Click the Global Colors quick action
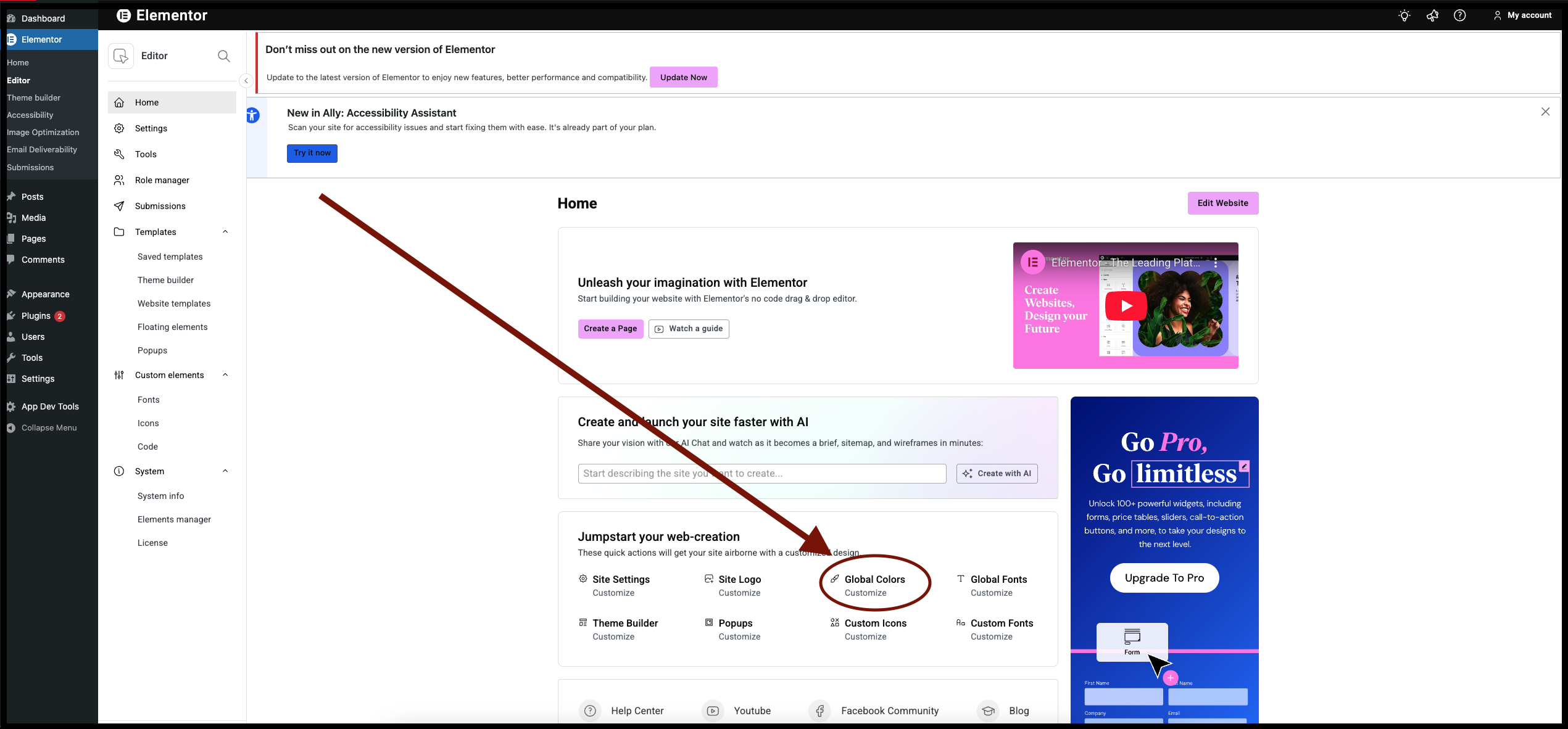1568x729 pixels. (x=874, y=580)
